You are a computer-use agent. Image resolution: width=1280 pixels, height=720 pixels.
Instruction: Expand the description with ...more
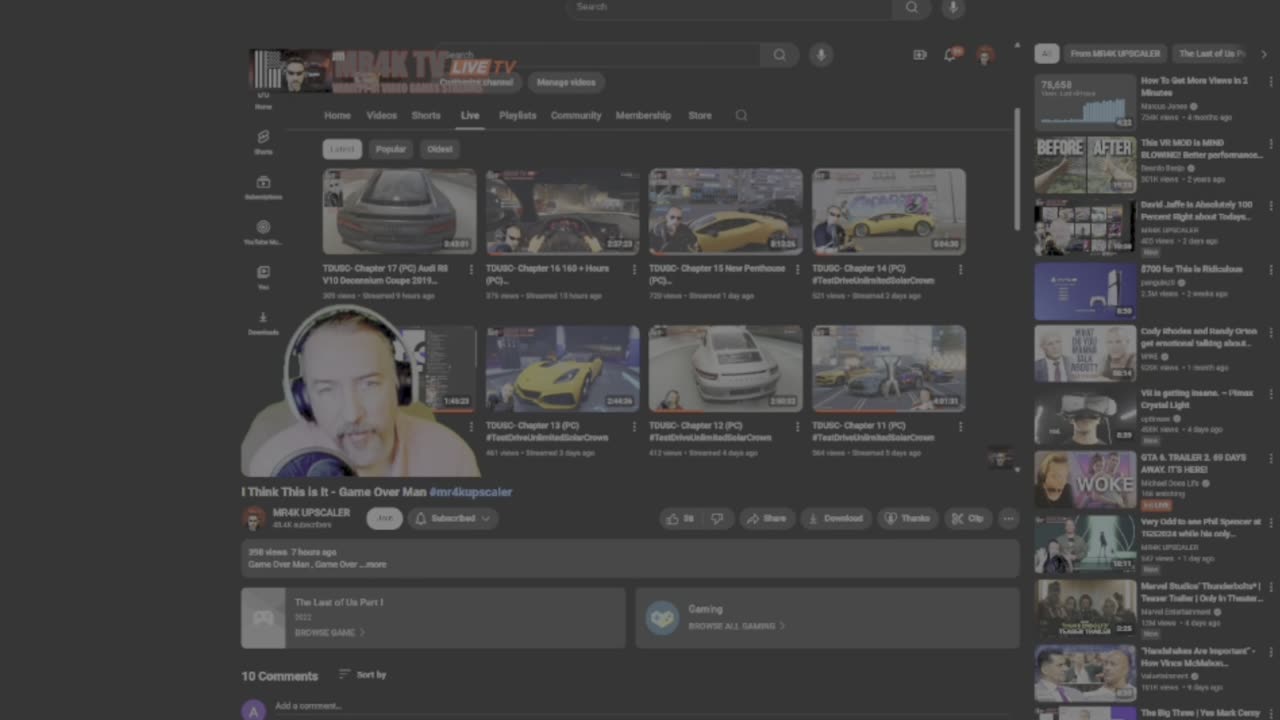[375, 565]
